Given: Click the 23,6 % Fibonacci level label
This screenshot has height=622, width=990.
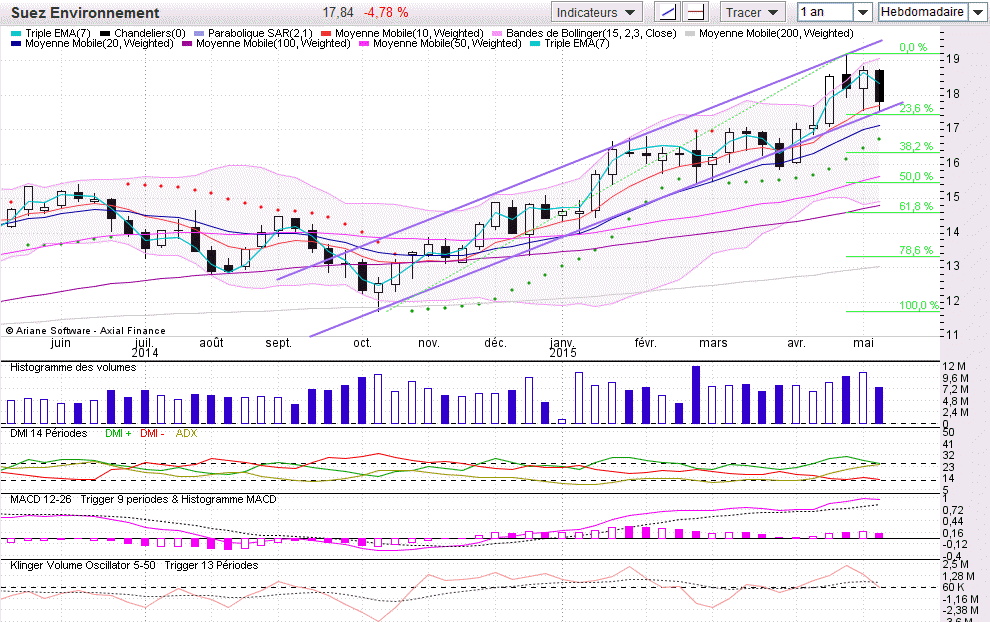Looking at the screenshot, I should click(x=916, y=109).
